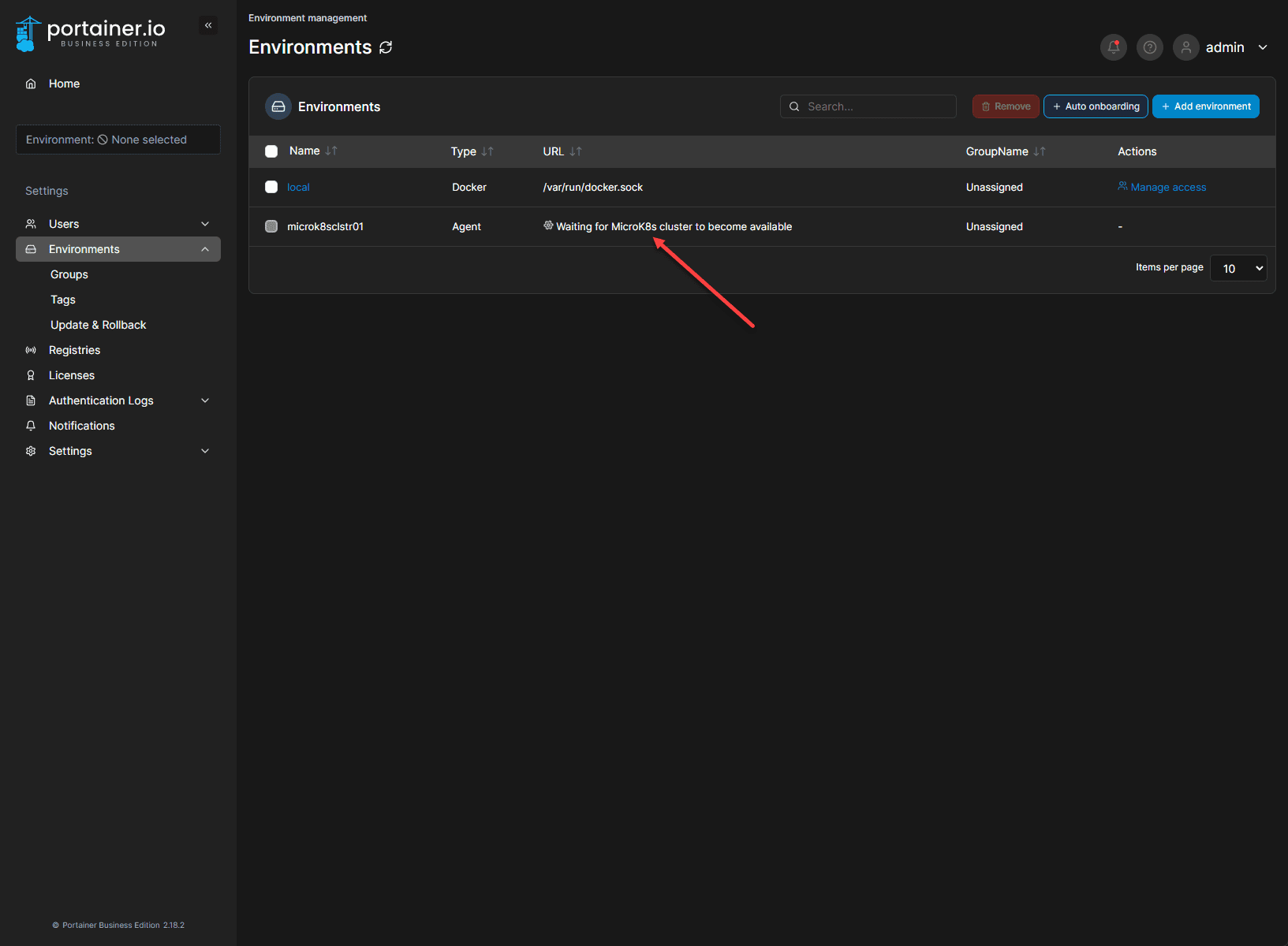Go to Groups under Environments

[x=69, y=274]
